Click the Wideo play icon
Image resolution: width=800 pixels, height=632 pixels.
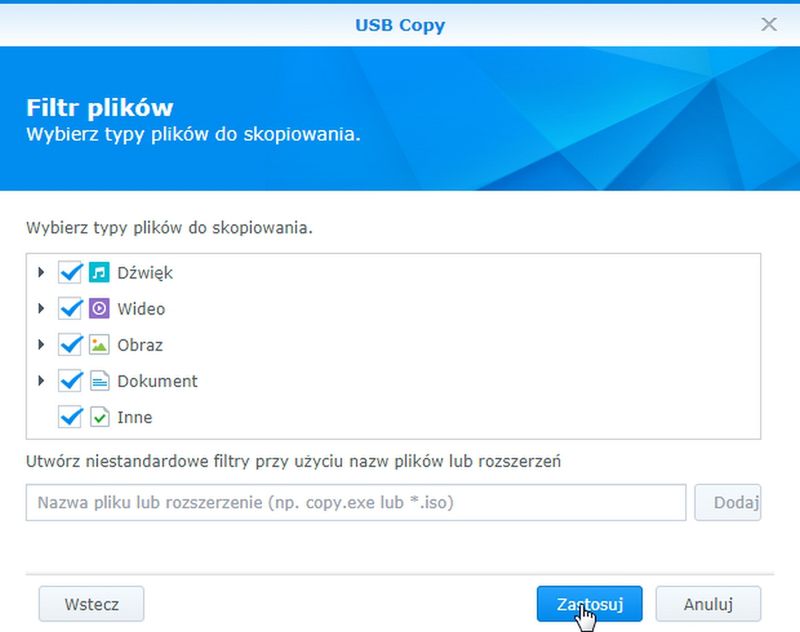coord(99,309)
